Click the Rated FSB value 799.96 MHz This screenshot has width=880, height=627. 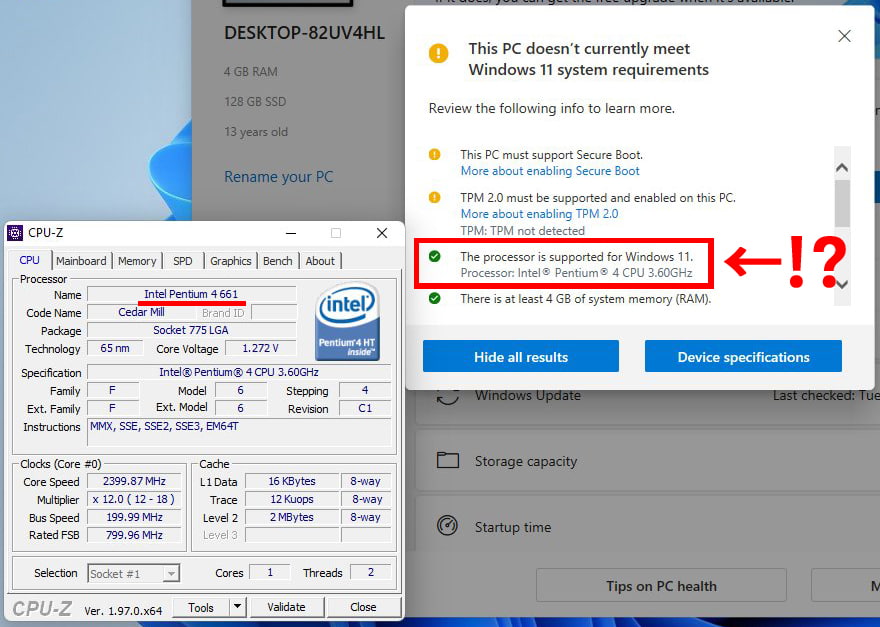[135, 535]
